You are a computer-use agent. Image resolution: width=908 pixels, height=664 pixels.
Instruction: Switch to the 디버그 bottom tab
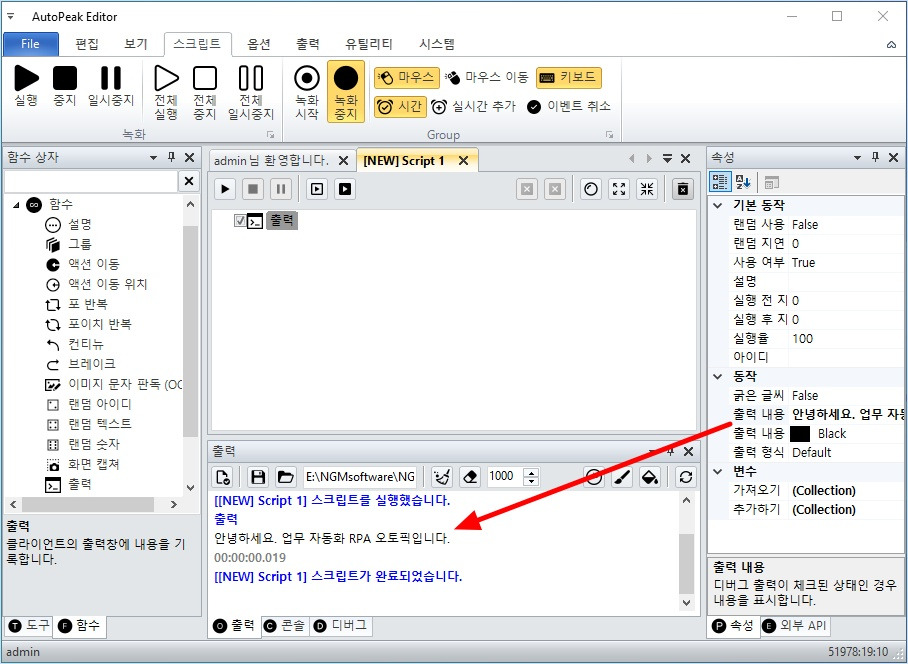tap(340, 626)
